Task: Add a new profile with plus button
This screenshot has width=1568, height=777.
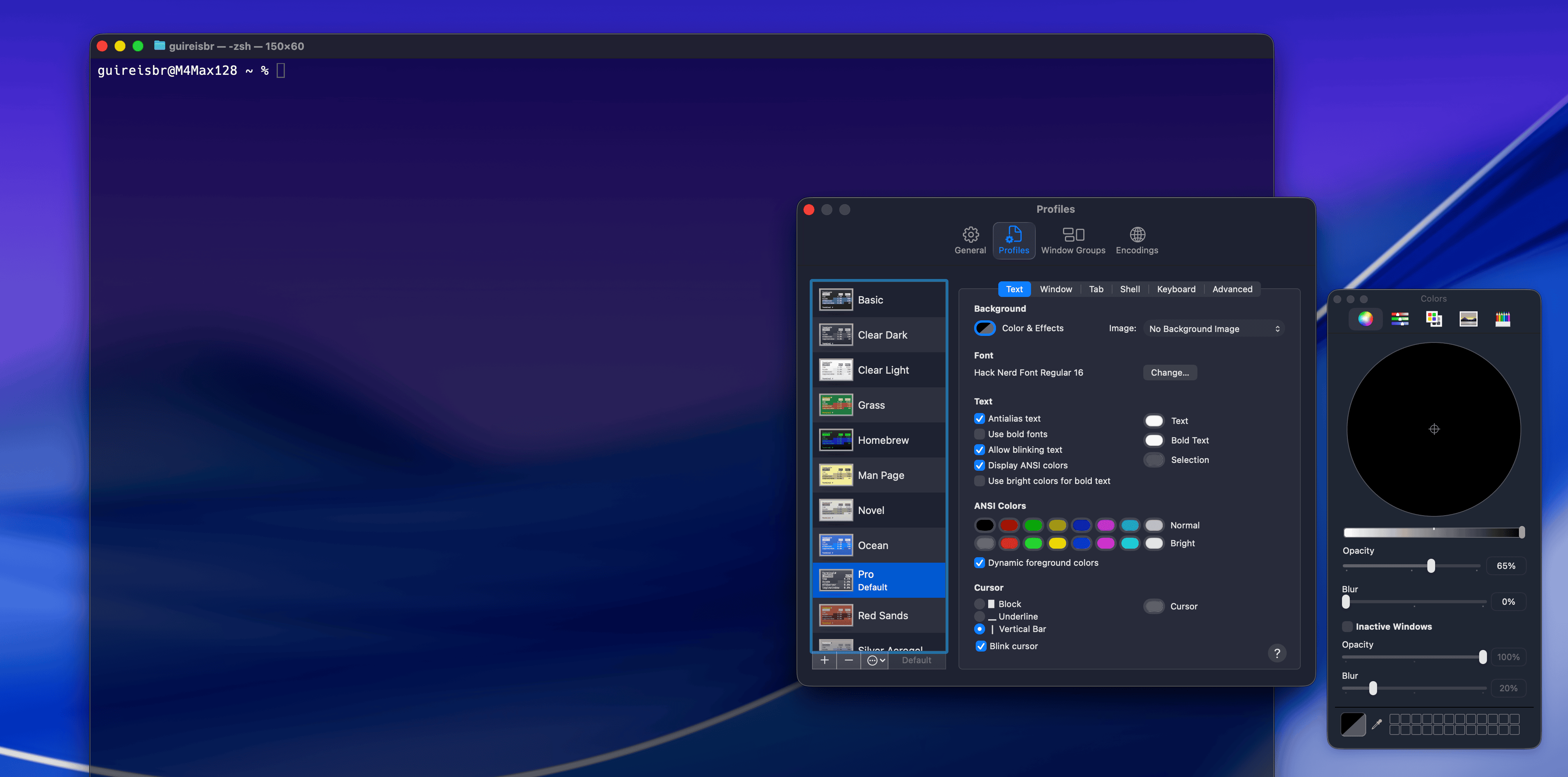Action: tap(824, 661)
